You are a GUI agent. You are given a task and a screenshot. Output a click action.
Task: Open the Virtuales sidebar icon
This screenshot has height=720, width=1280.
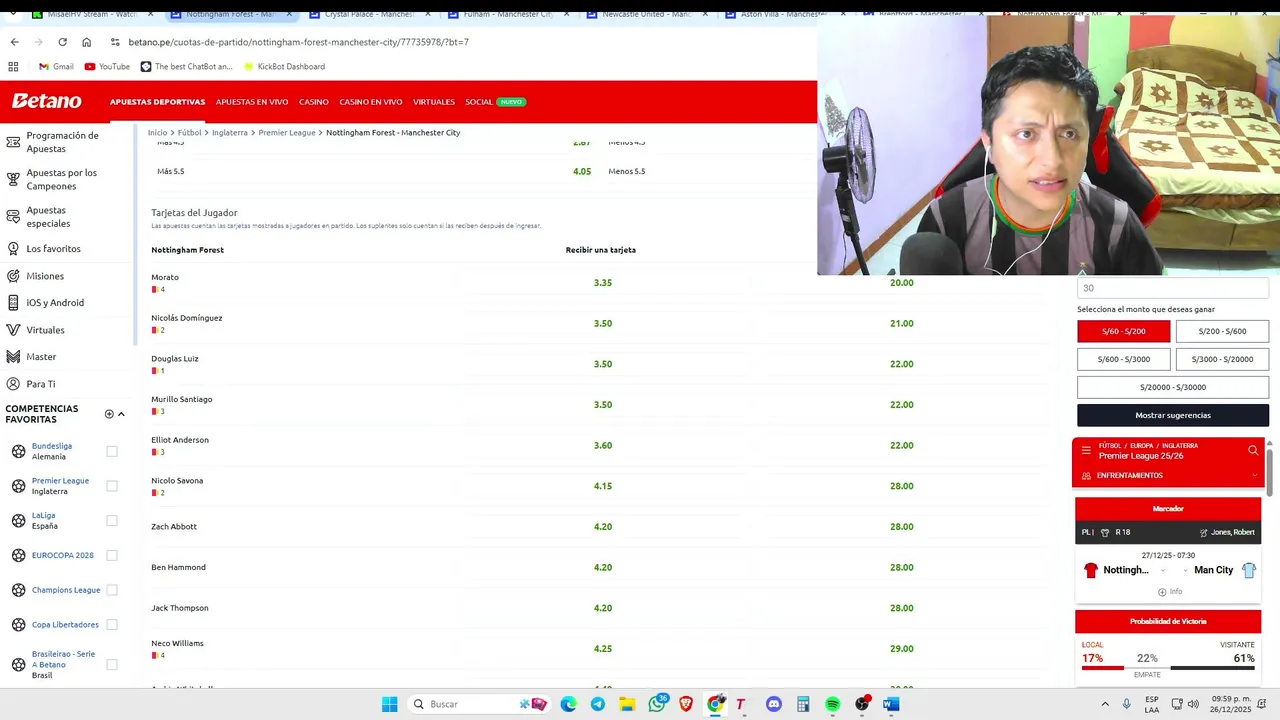(x=13, y=330)
